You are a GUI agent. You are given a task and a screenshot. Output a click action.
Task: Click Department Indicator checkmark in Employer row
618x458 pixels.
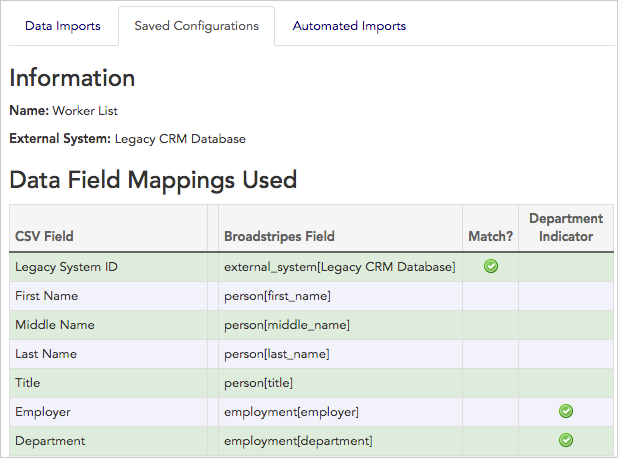click(x=566, y=411)
